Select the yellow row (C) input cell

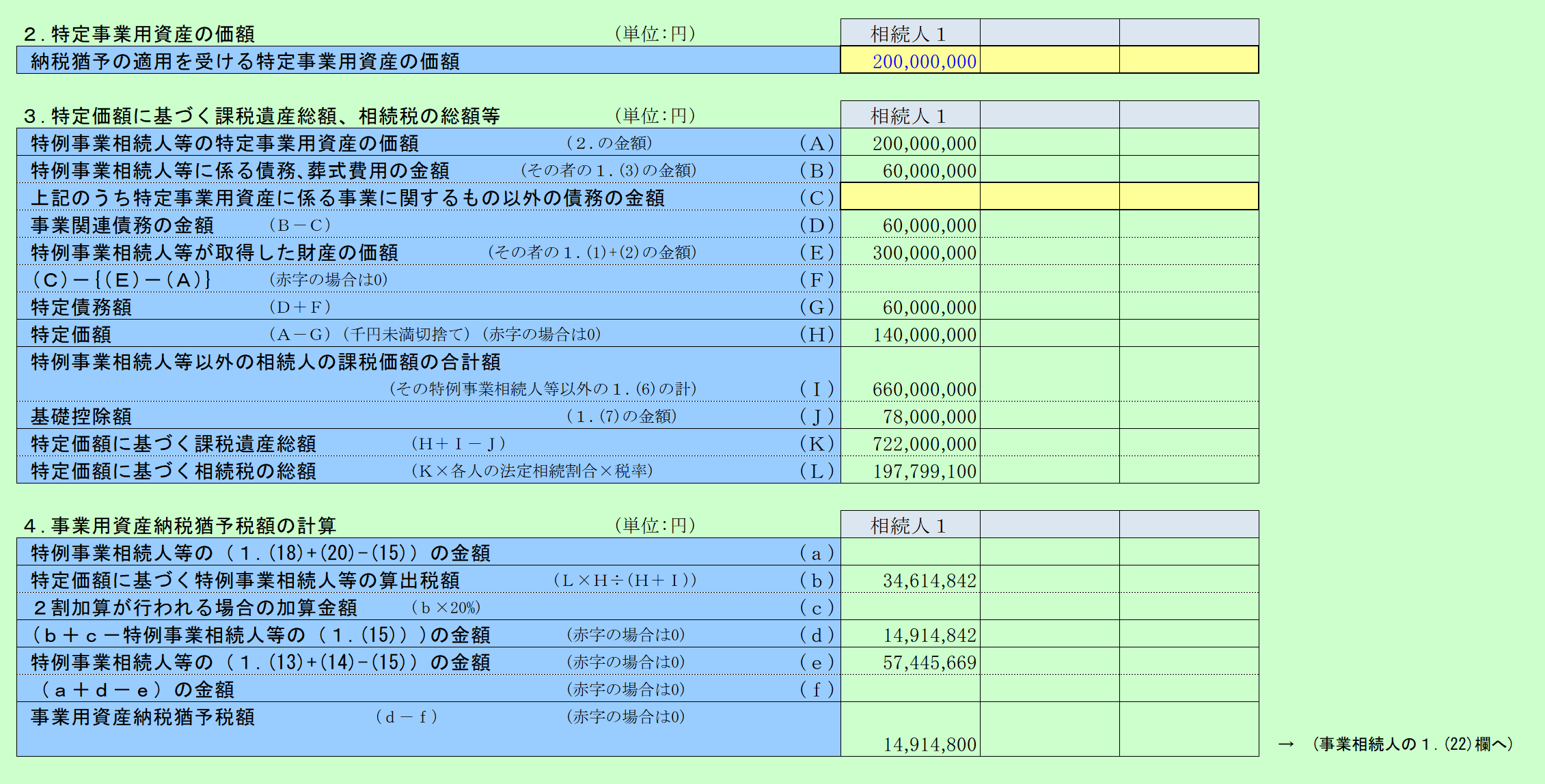pyautogui.click(x=910, y=197)
